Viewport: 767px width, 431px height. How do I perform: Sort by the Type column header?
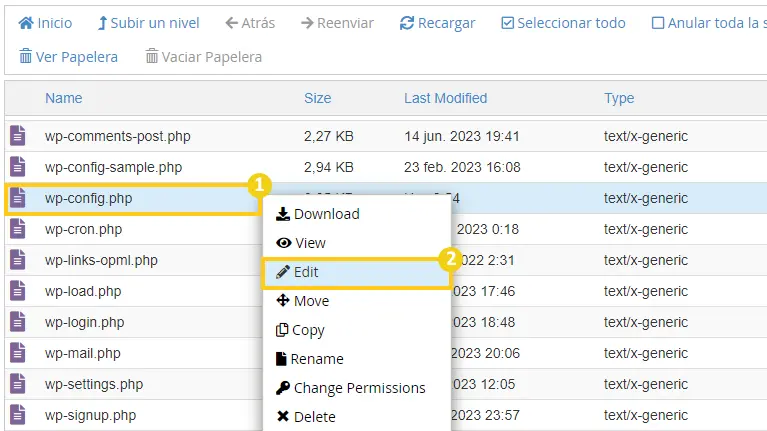tap(619, 98)
